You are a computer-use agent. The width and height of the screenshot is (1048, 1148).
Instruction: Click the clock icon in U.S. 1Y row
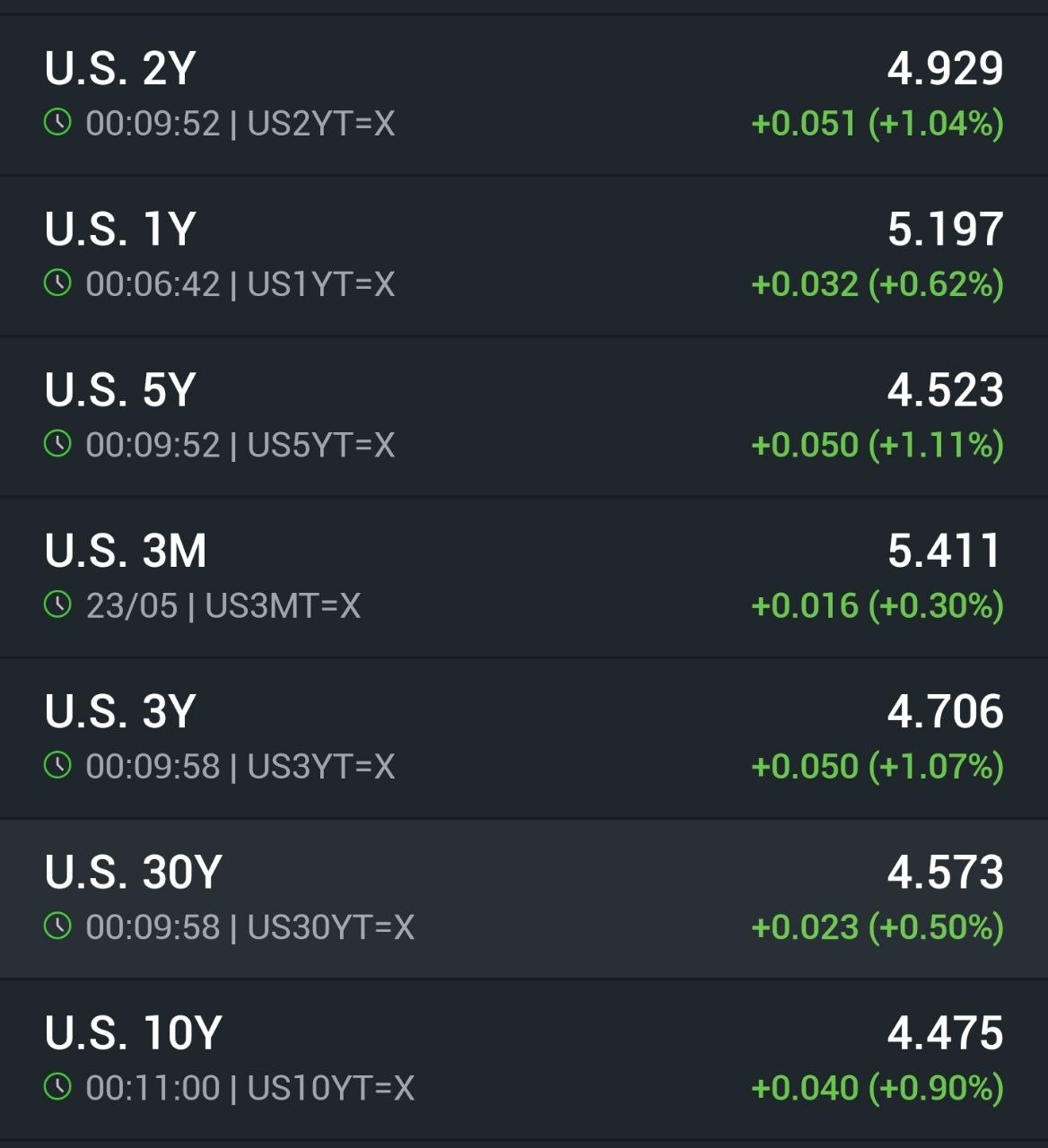click(x=57, y=283)
